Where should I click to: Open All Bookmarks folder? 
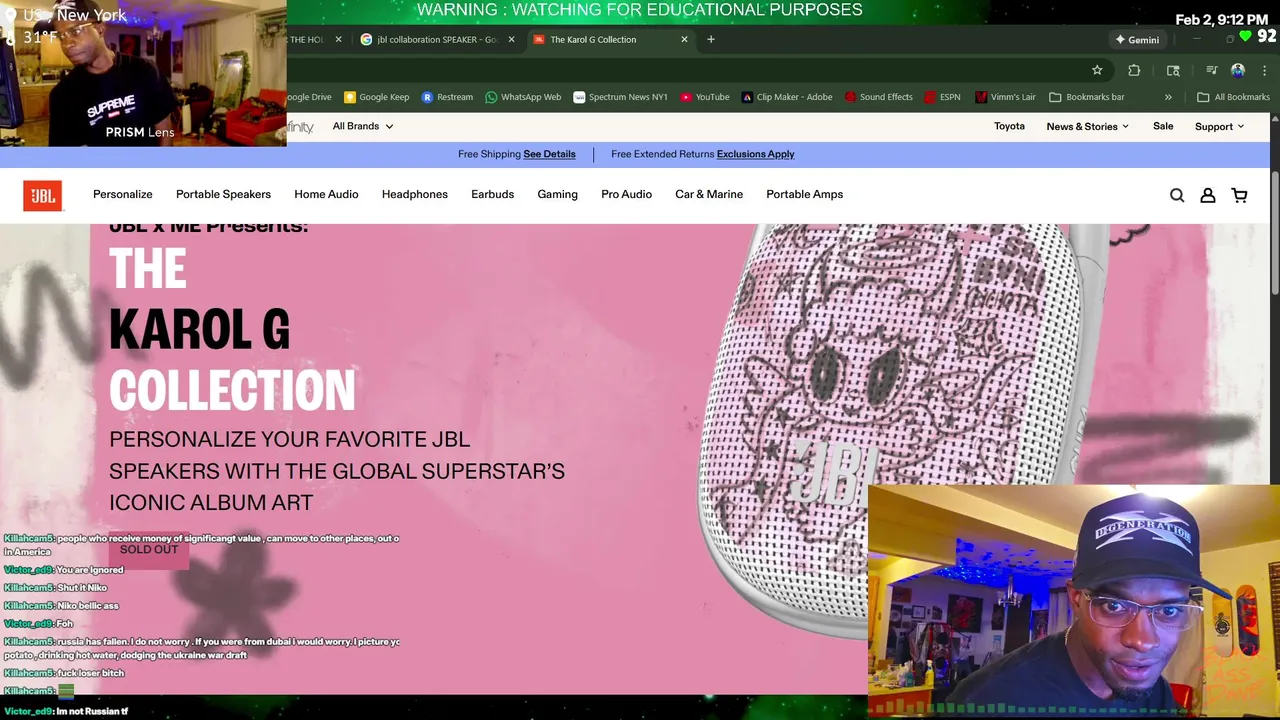(1233, 97)
